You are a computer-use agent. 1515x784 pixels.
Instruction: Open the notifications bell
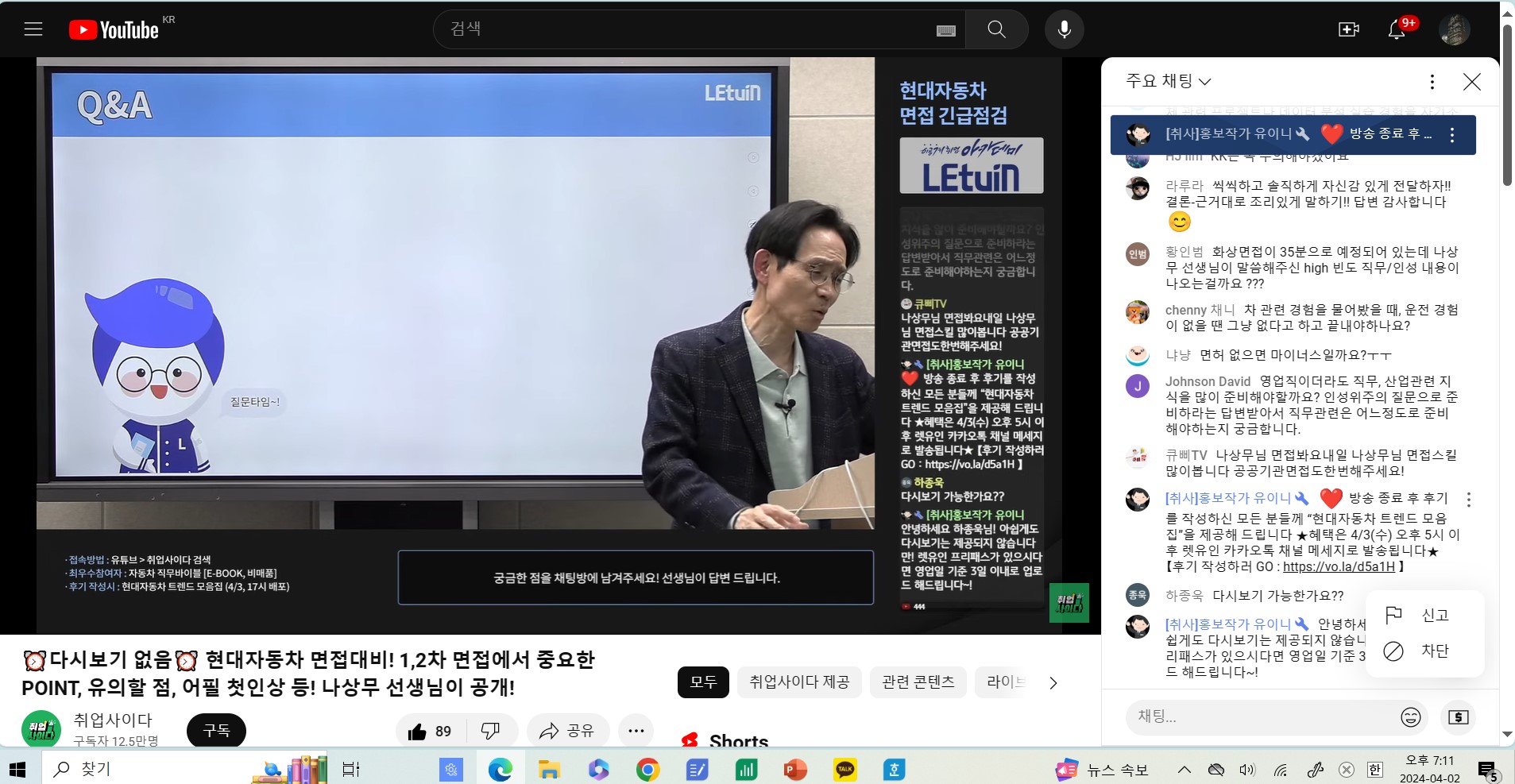pyautogui.click(x=1396, y=30)
